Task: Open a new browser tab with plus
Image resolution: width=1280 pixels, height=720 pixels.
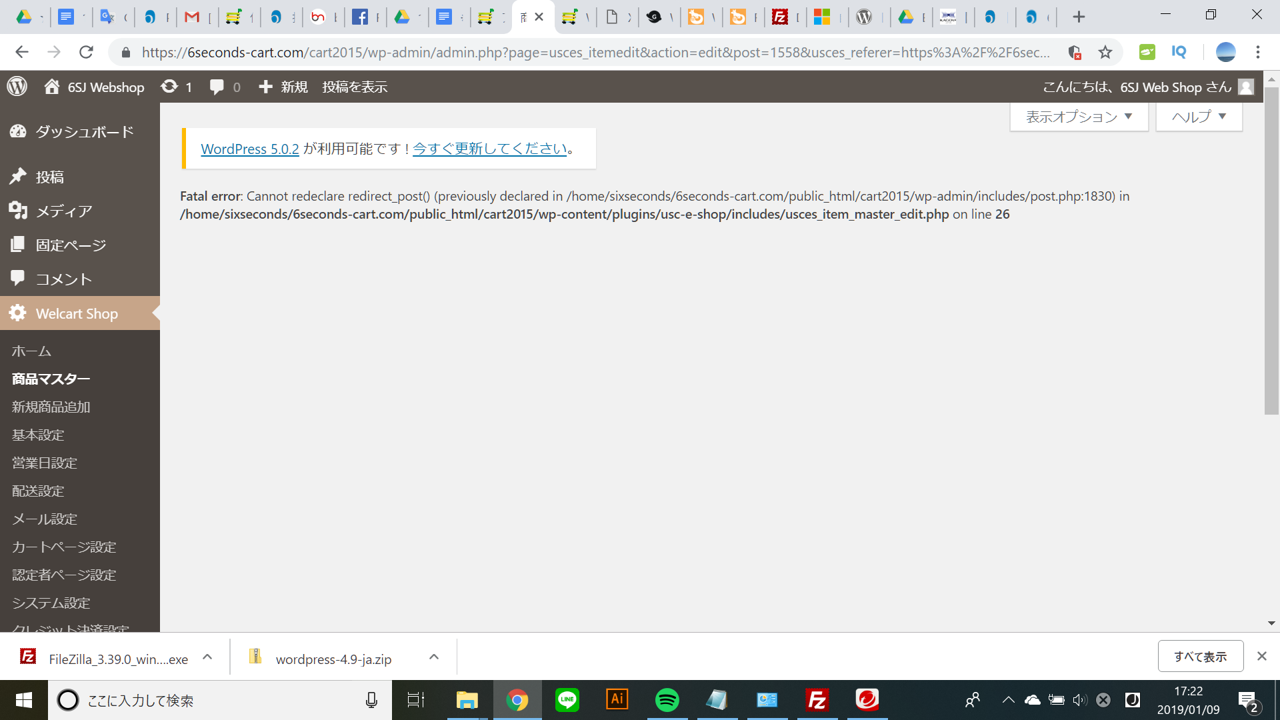Action: click(x=1078, y=17)
